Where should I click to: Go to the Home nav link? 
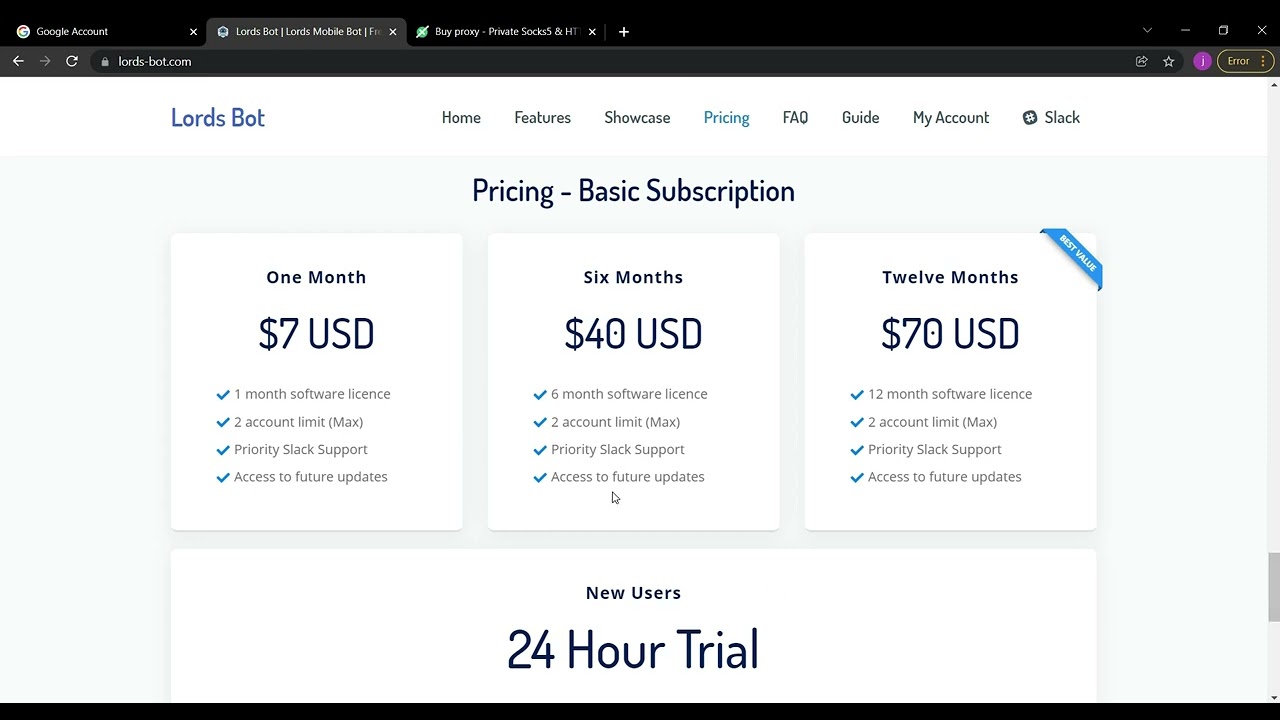click(x=461, y=118)
